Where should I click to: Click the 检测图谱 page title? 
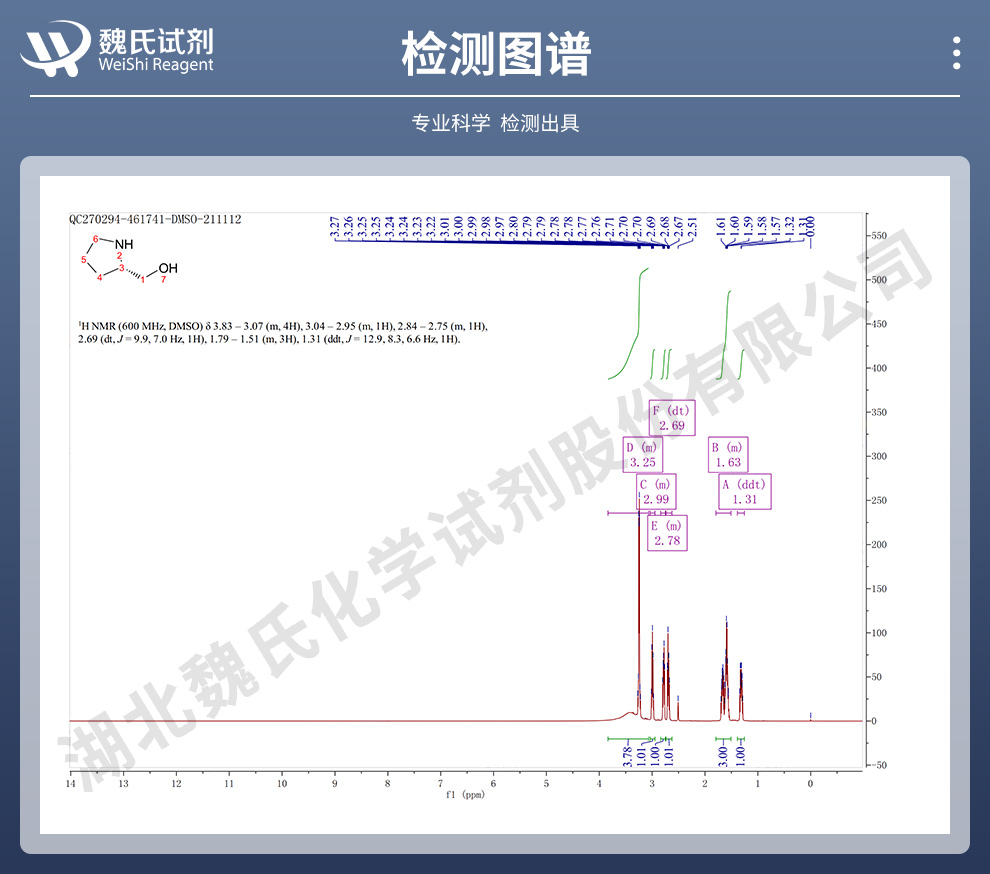(495, 52)
